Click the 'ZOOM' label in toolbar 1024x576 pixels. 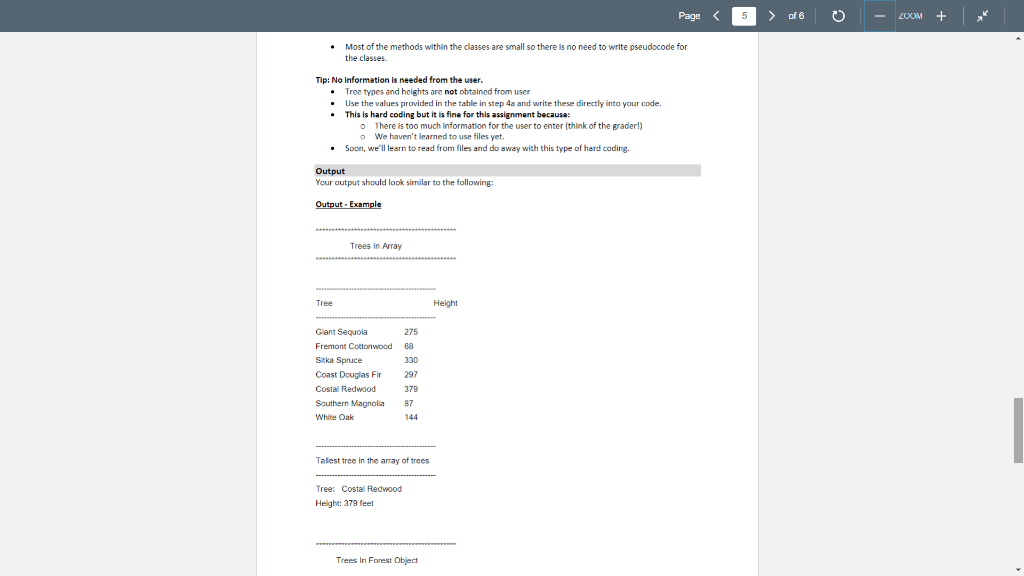pyautogui.click(x=910, y=16)
